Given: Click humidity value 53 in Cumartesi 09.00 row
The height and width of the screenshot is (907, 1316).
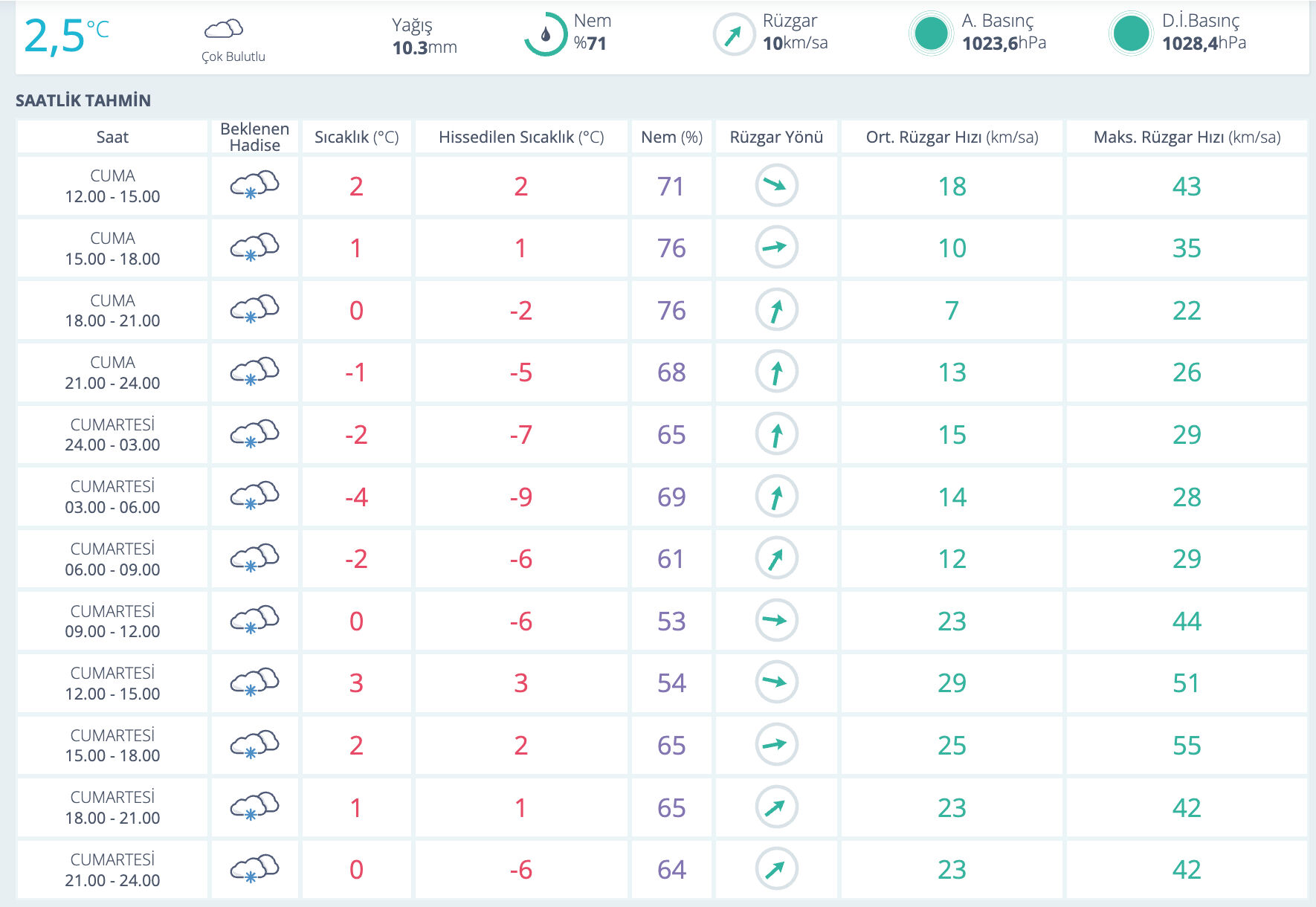Looking at the screenshot, I should (x=671, y=621).
